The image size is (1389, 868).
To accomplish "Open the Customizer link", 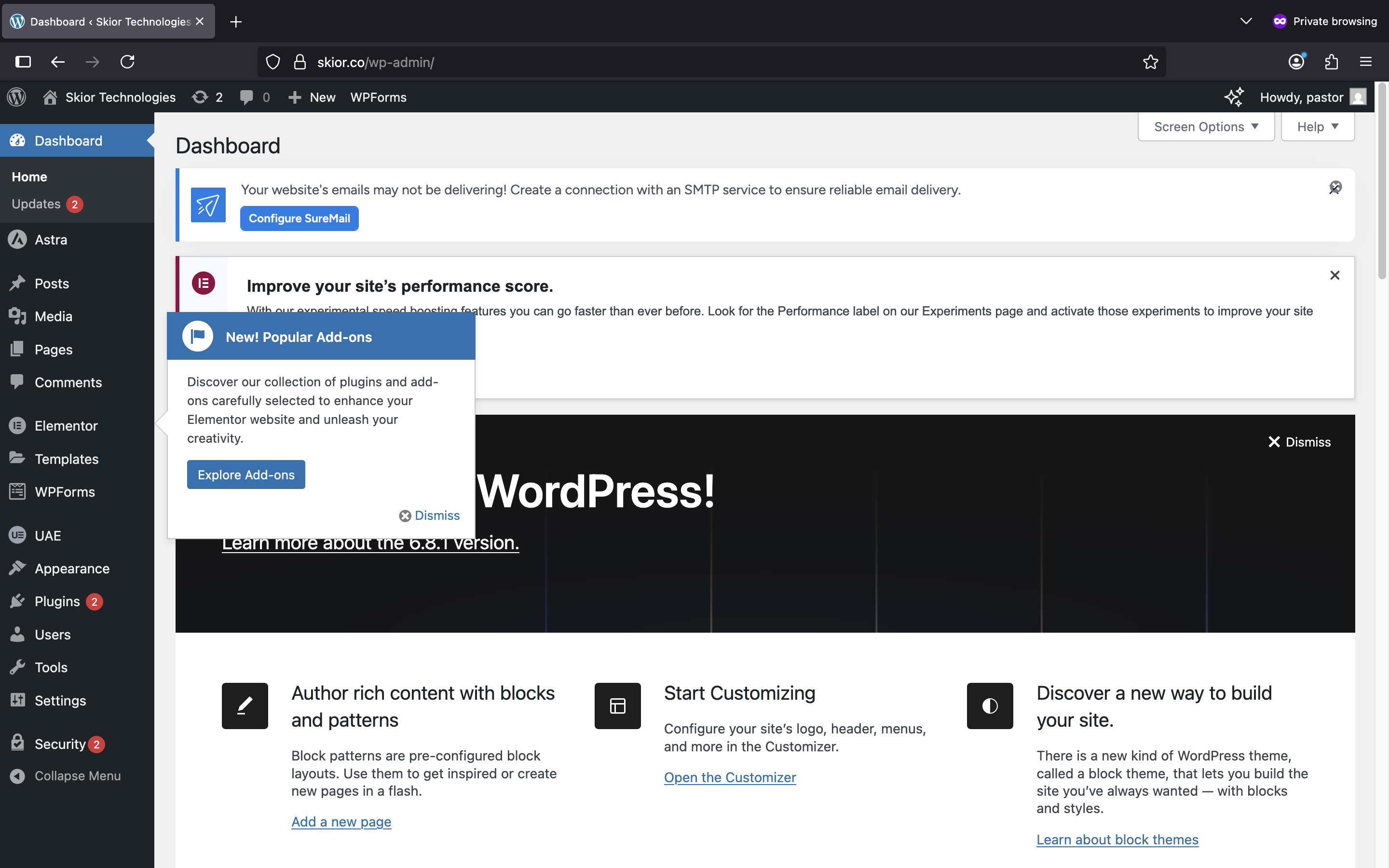I will pyautogui.click(x=730, y=777).
